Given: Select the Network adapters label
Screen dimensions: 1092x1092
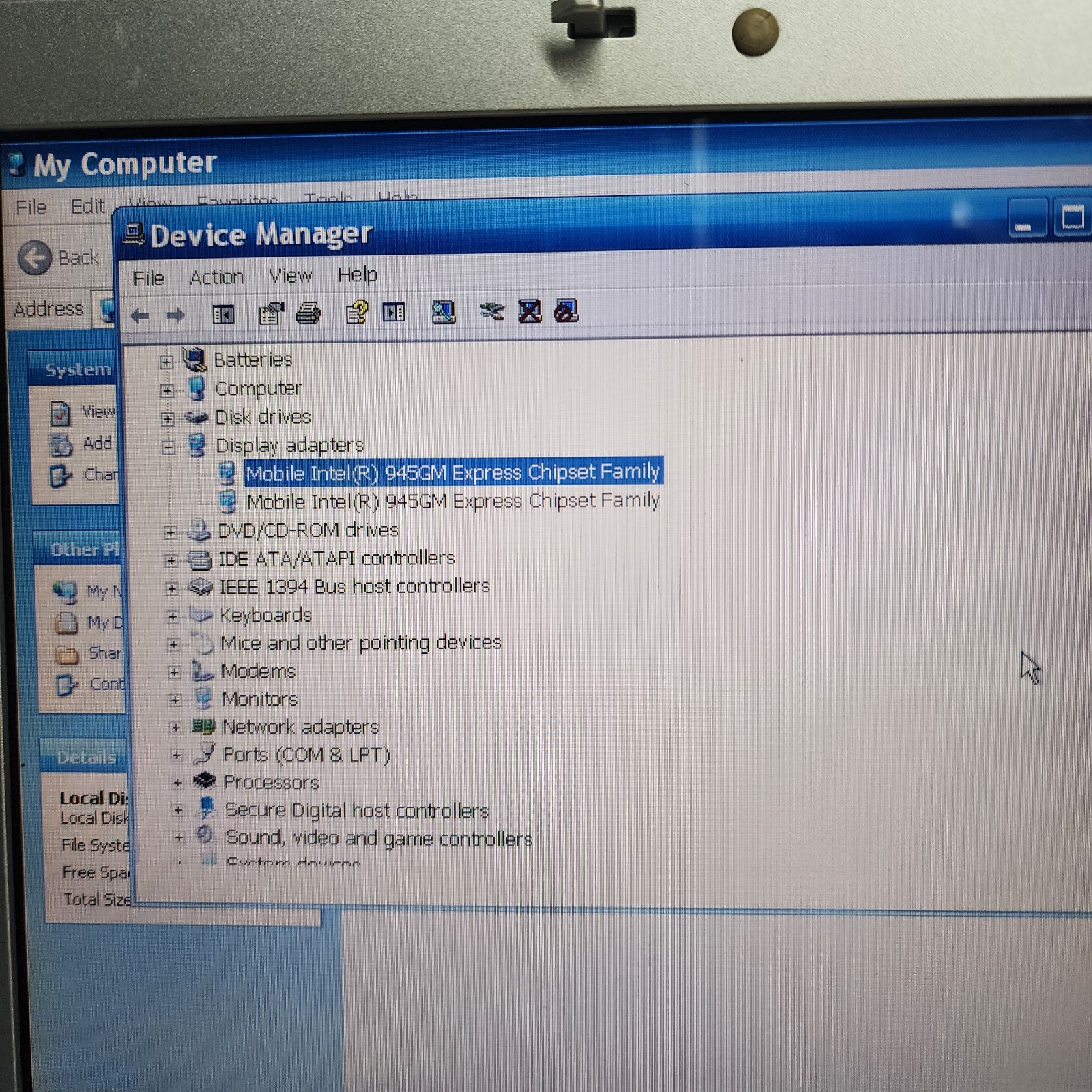Looking at the screenshot, I should [300, 727].
